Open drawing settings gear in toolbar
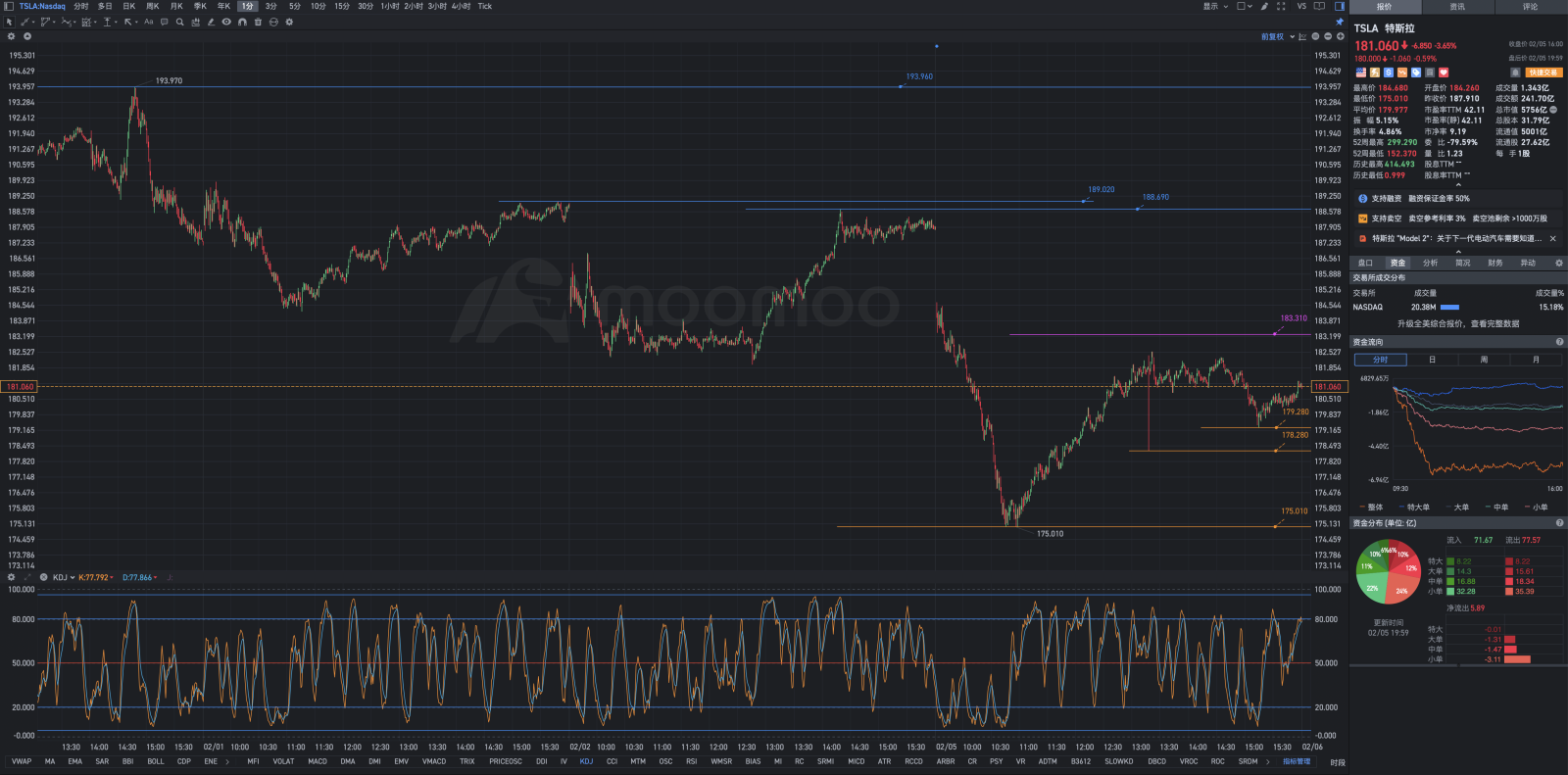1568x775 pixels. [x=289, y=22]
